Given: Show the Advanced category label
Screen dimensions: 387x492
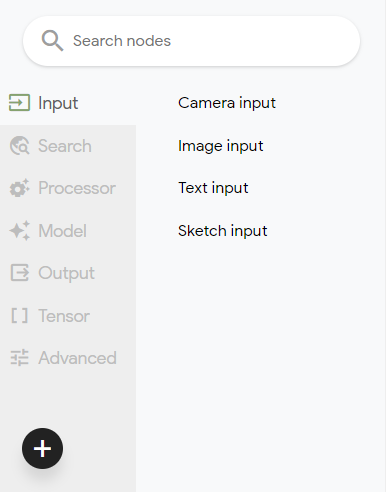Looking at the screenshot, I should 77,358.
